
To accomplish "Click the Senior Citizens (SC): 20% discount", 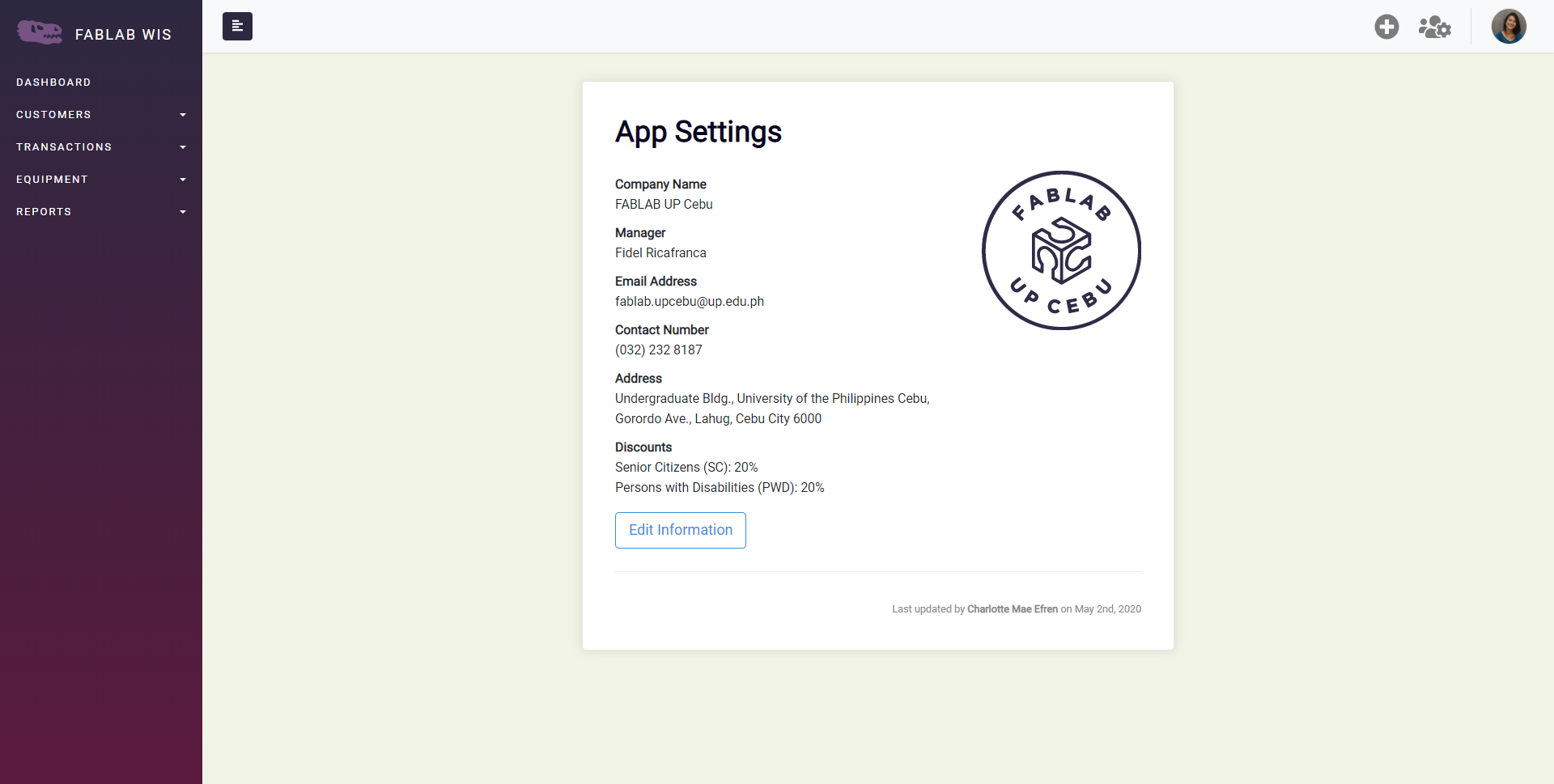I will click(686, 468).
